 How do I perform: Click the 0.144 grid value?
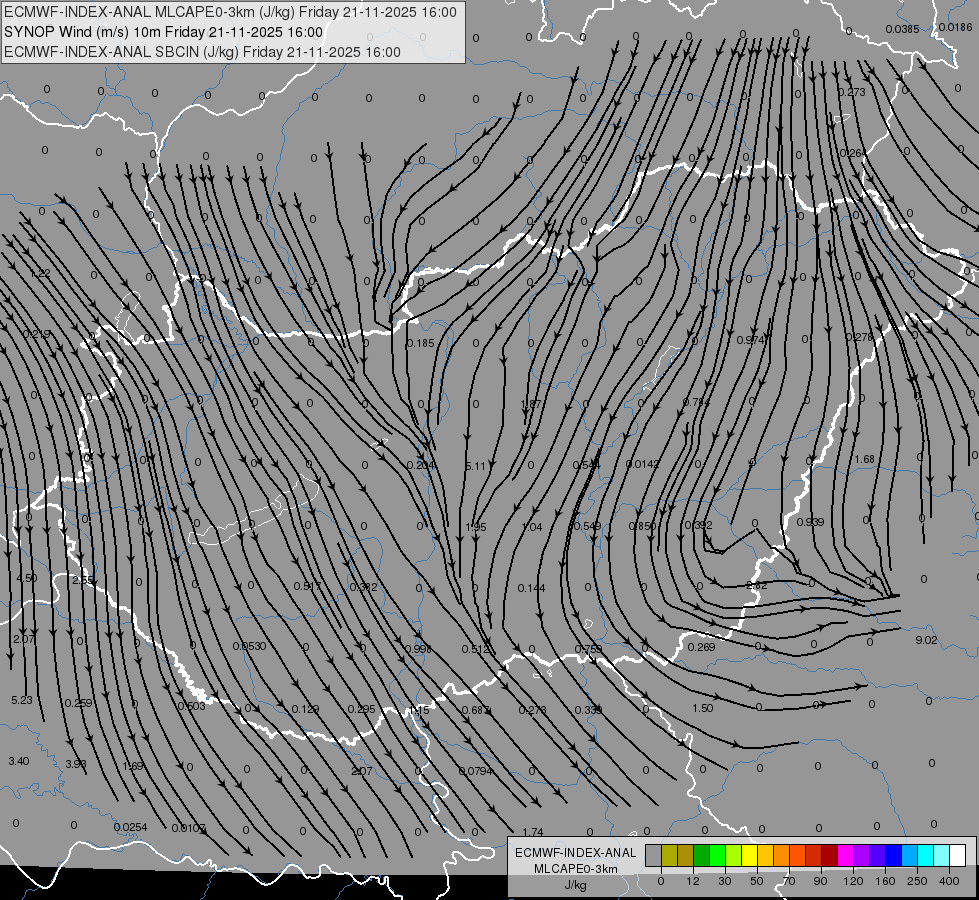531,588
